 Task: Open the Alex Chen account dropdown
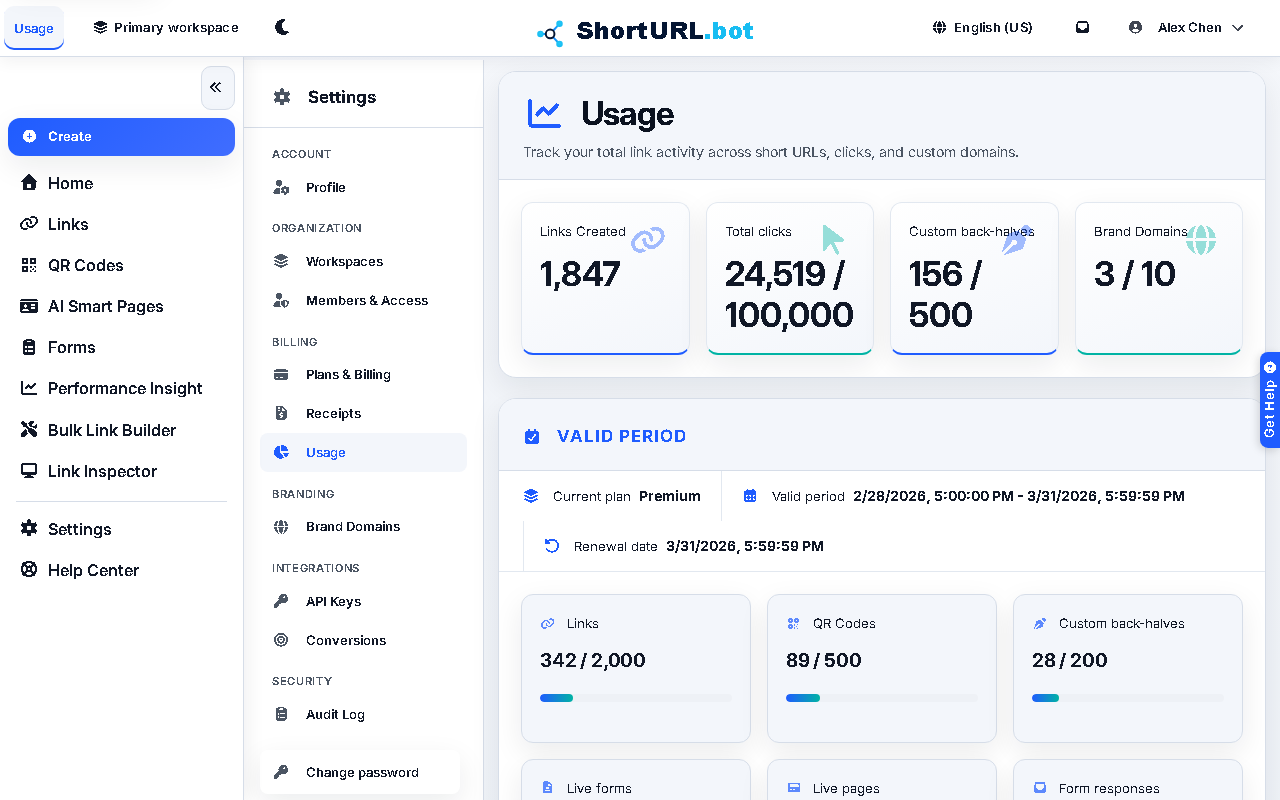tap(1186, 27)
